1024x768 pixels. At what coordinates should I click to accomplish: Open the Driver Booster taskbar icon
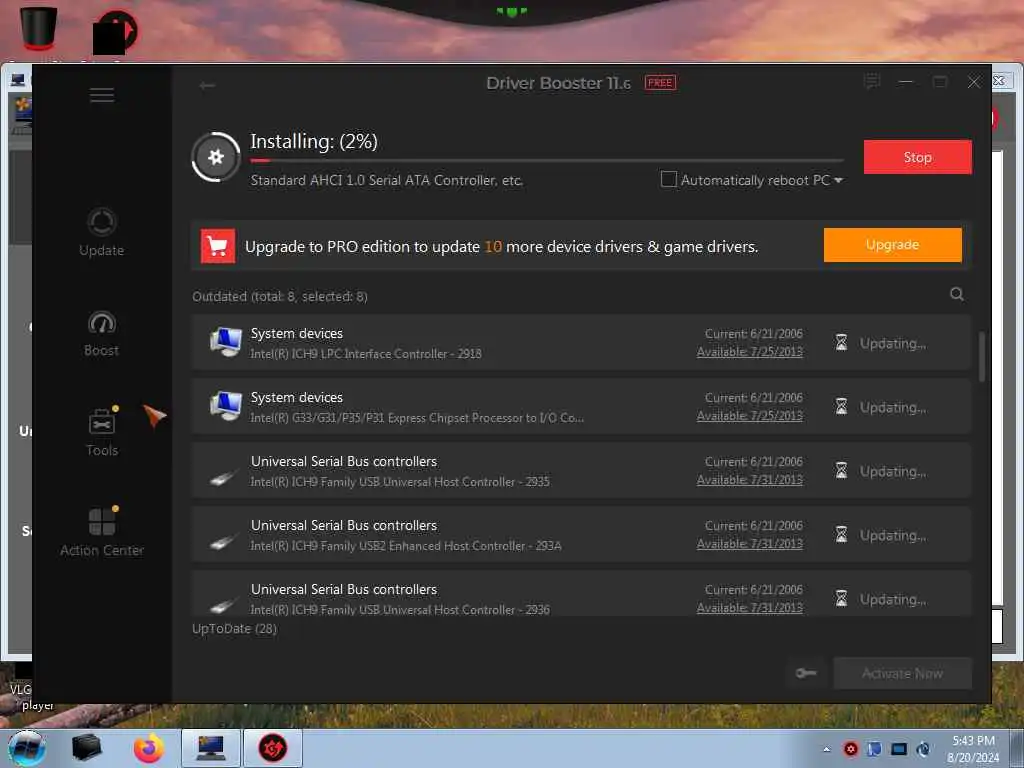pyautogui.click(x=272, y=748)
